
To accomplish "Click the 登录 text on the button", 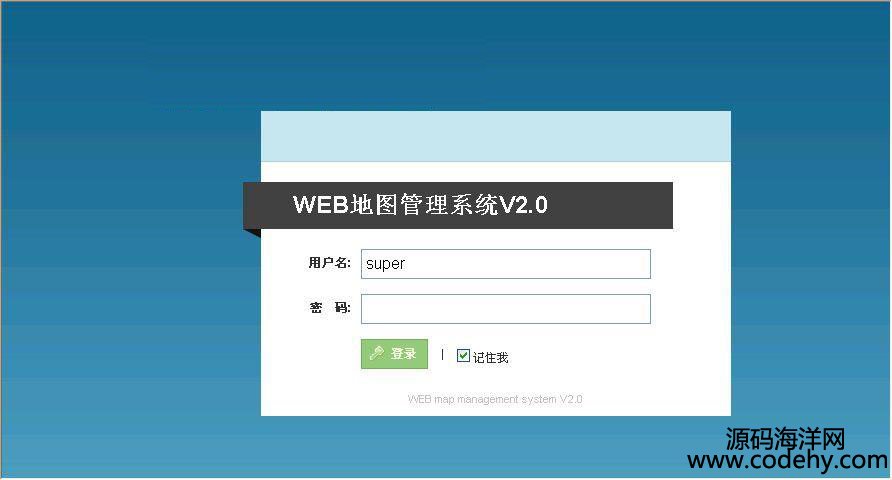I will 403,354.
